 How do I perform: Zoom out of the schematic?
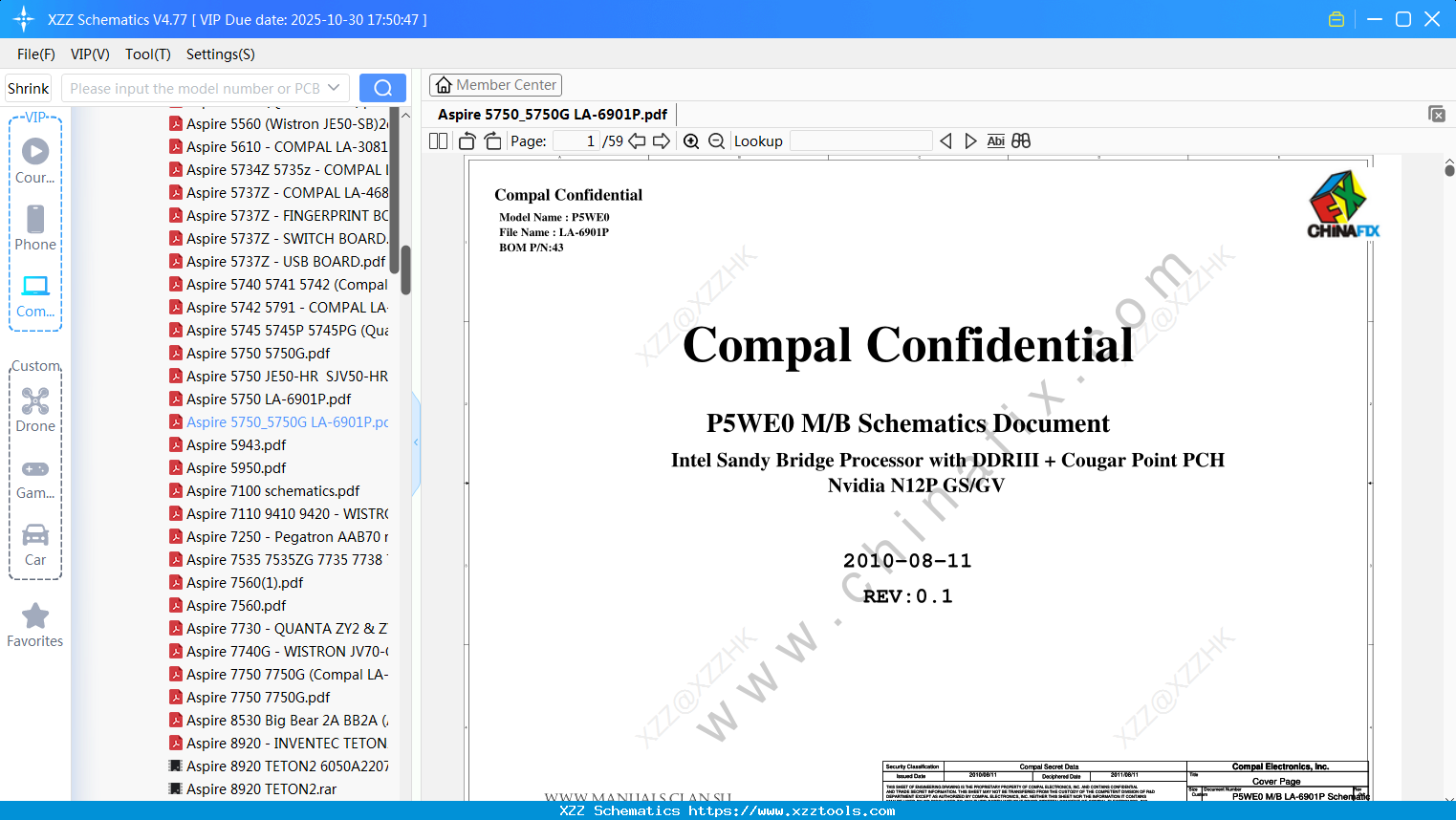(x=717, y=141)
